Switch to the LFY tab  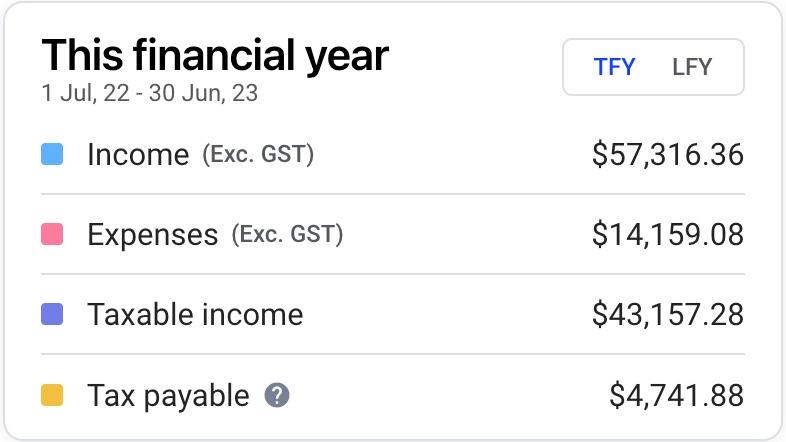click(692, 67)
